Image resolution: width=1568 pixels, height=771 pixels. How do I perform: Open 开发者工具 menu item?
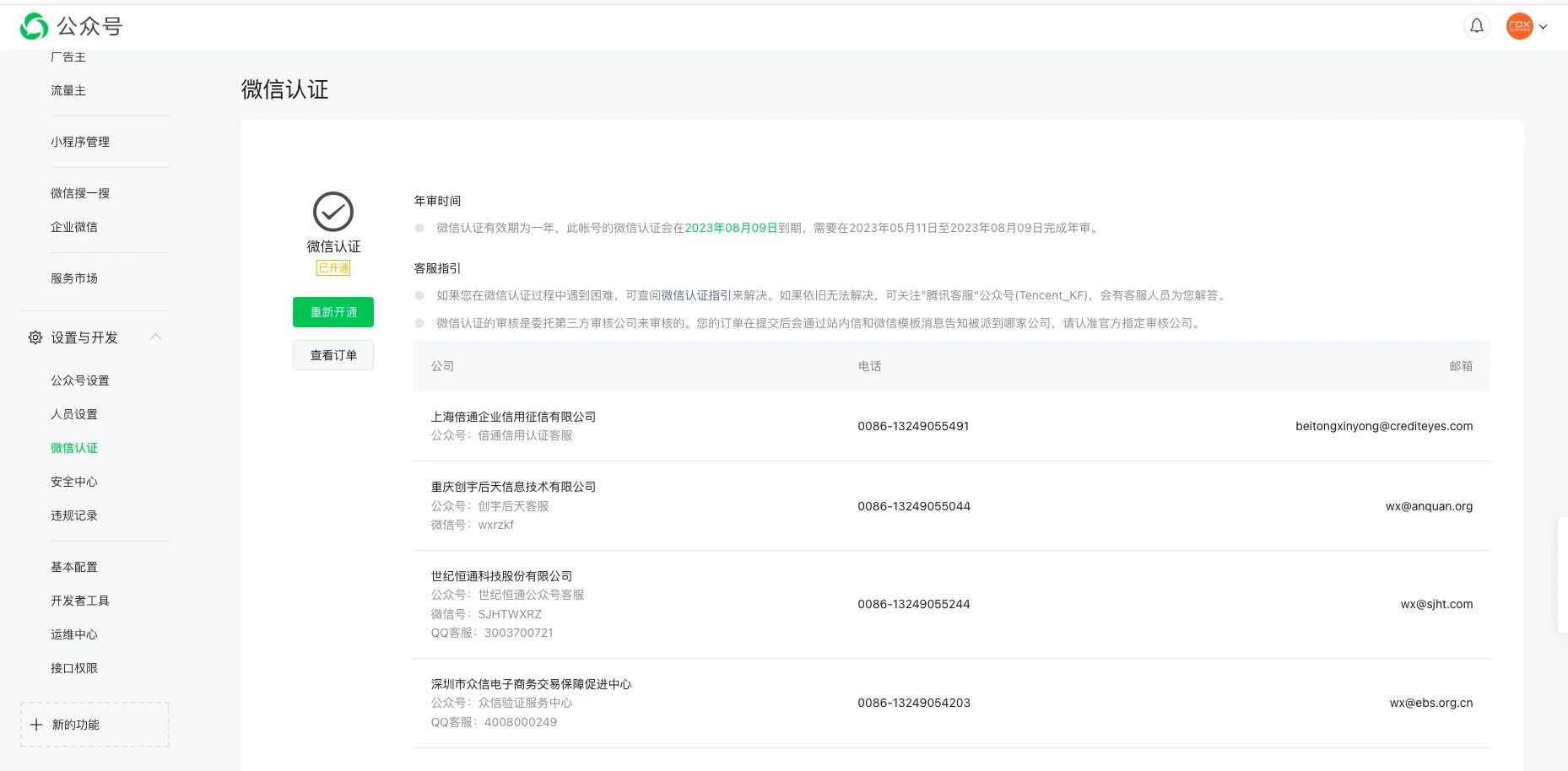click(x=80, y=601)
